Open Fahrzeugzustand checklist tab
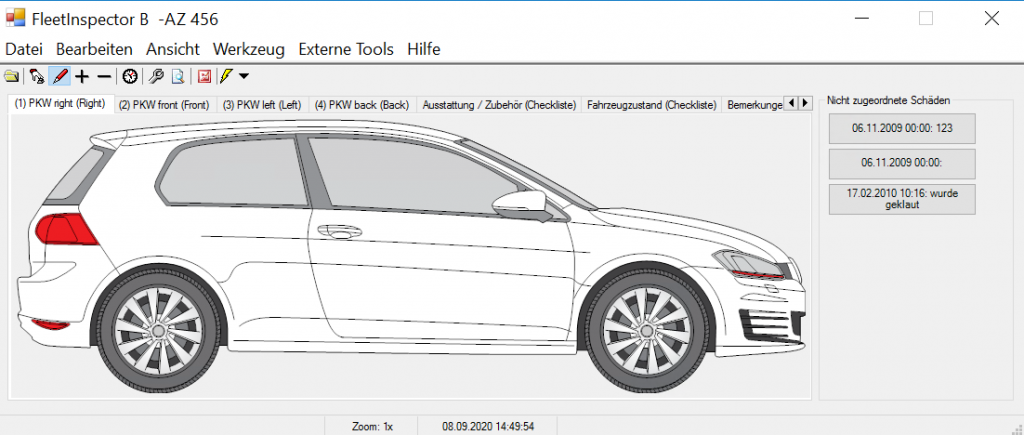The image size is (1024, 435). [652, 105]
